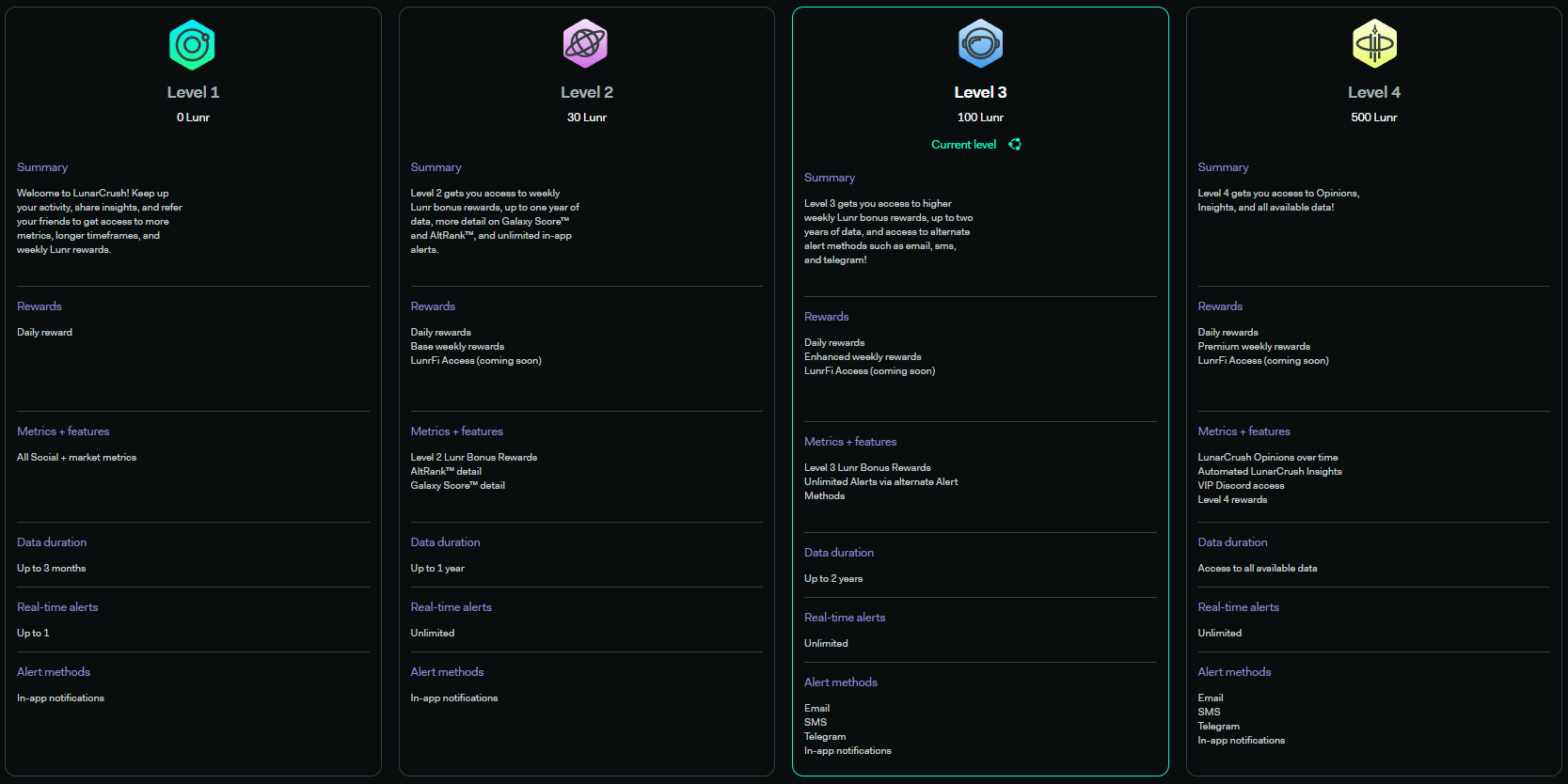Click "LunrFi Access (coming soon)" in Level 2
Viewport: 1568px width, 784px height.
coord(476,361)
